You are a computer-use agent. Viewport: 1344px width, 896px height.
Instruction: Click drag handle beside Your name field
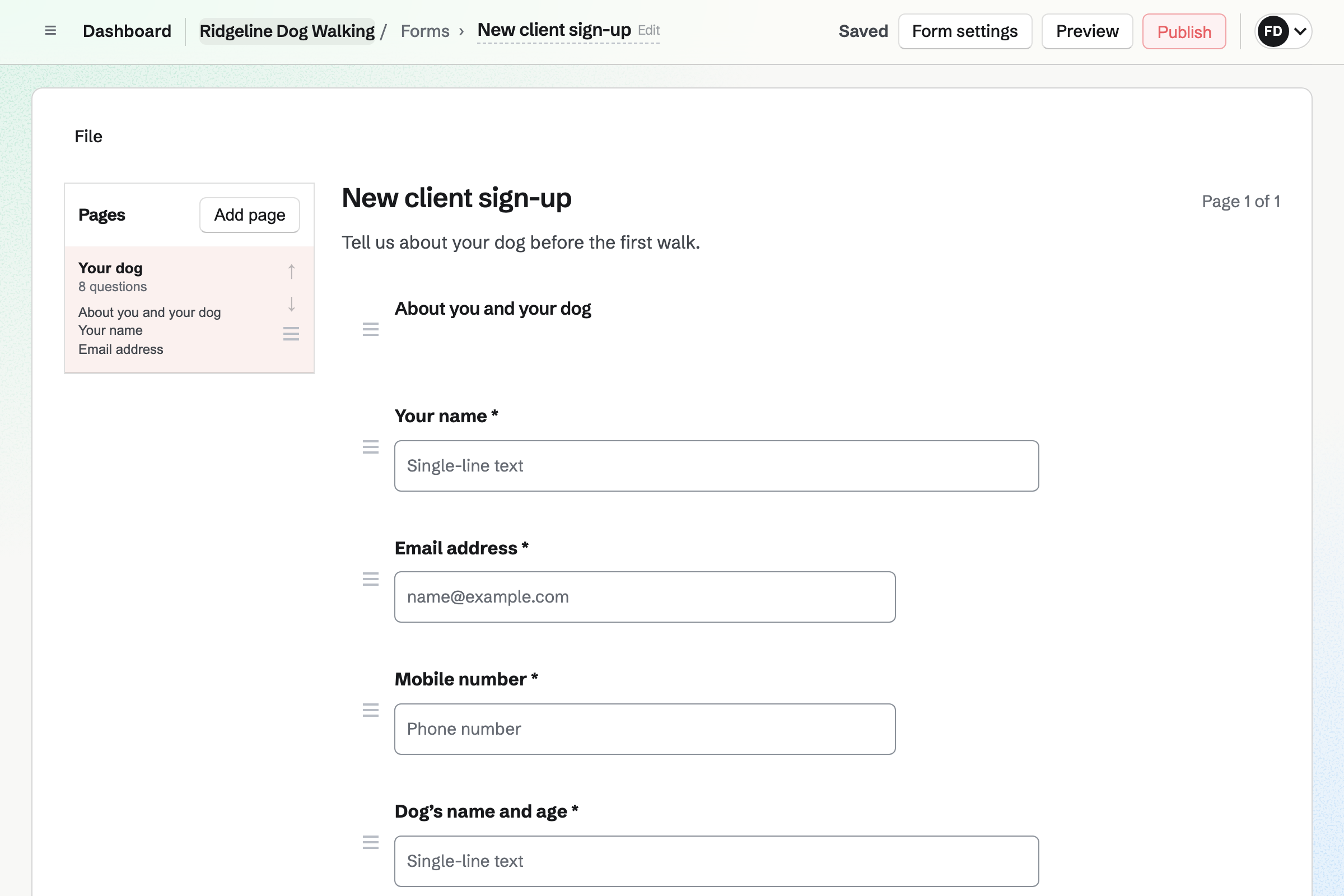pyautogui.click(x=371, y=447)
